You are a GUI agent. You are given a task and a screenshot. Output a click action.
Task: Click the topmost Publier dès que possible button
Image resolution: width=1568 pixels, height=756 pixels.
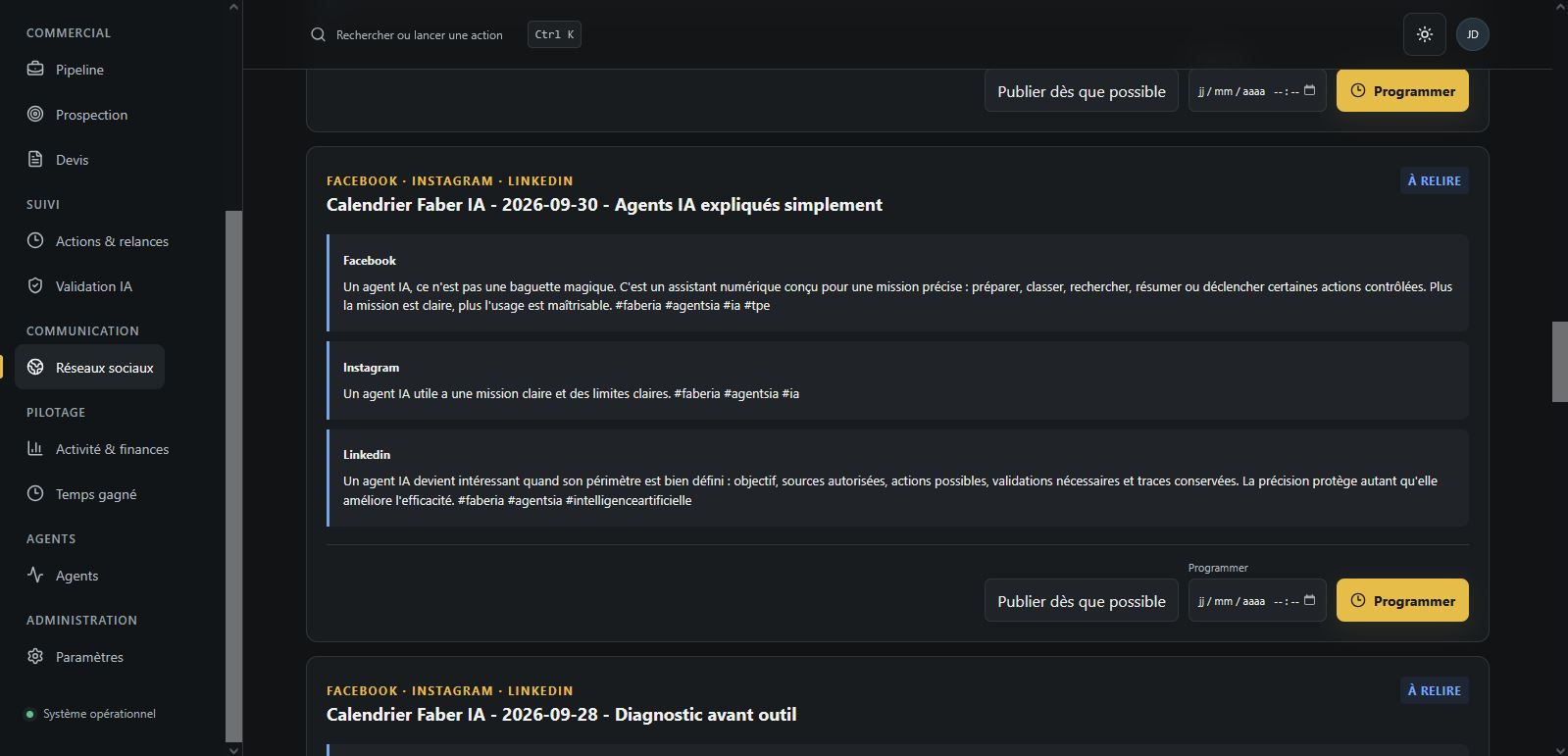1081,90
